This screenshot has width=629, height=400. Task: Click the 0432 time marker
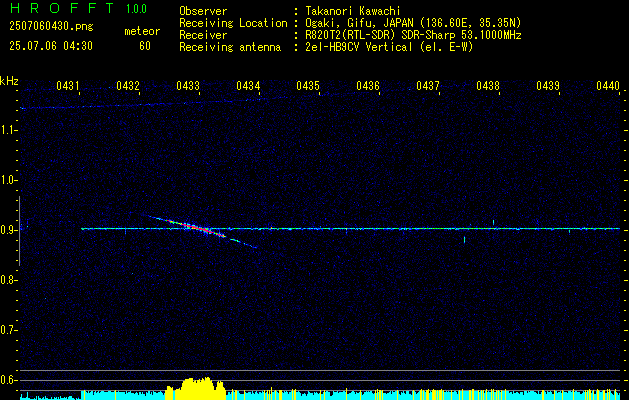pyautogui.click(x=128, y=85)
